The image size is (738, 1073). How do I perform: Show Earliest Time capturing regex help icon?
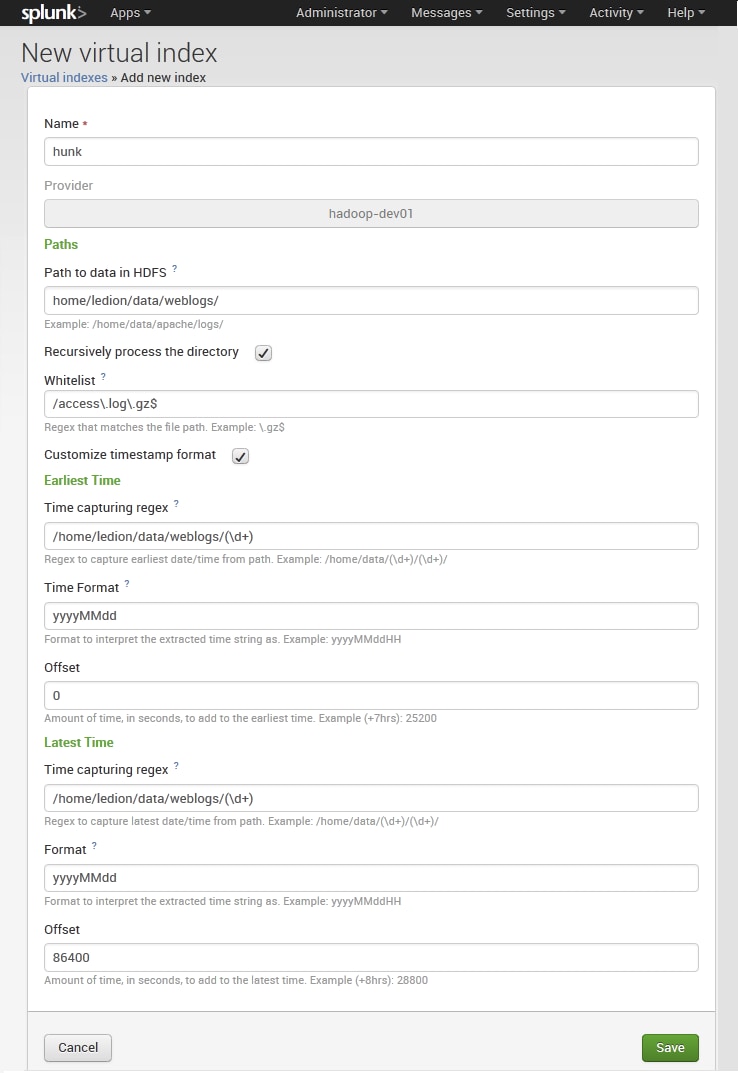(176, 504)
